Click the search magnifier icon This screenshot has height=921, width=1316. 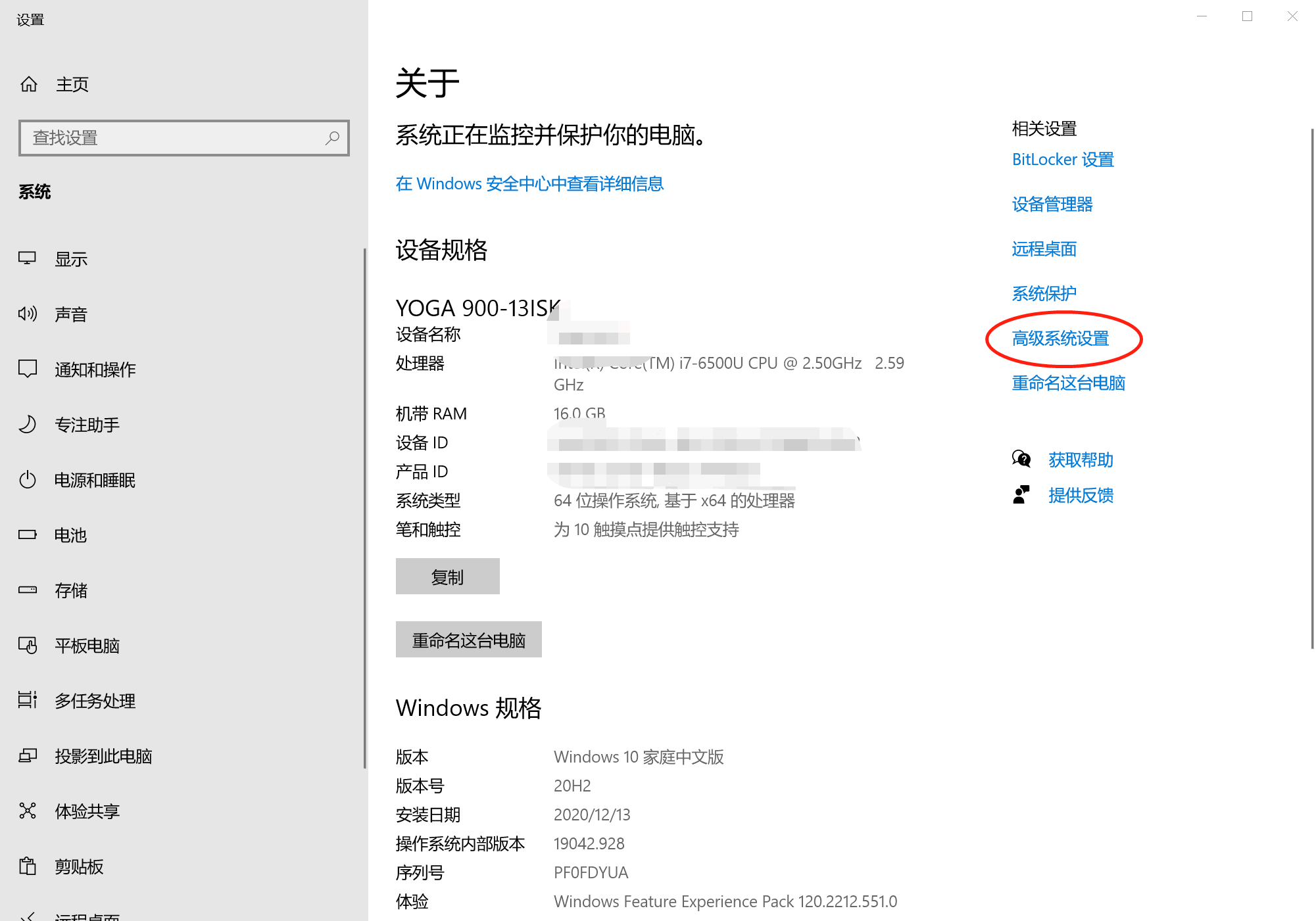coord(332,138)
